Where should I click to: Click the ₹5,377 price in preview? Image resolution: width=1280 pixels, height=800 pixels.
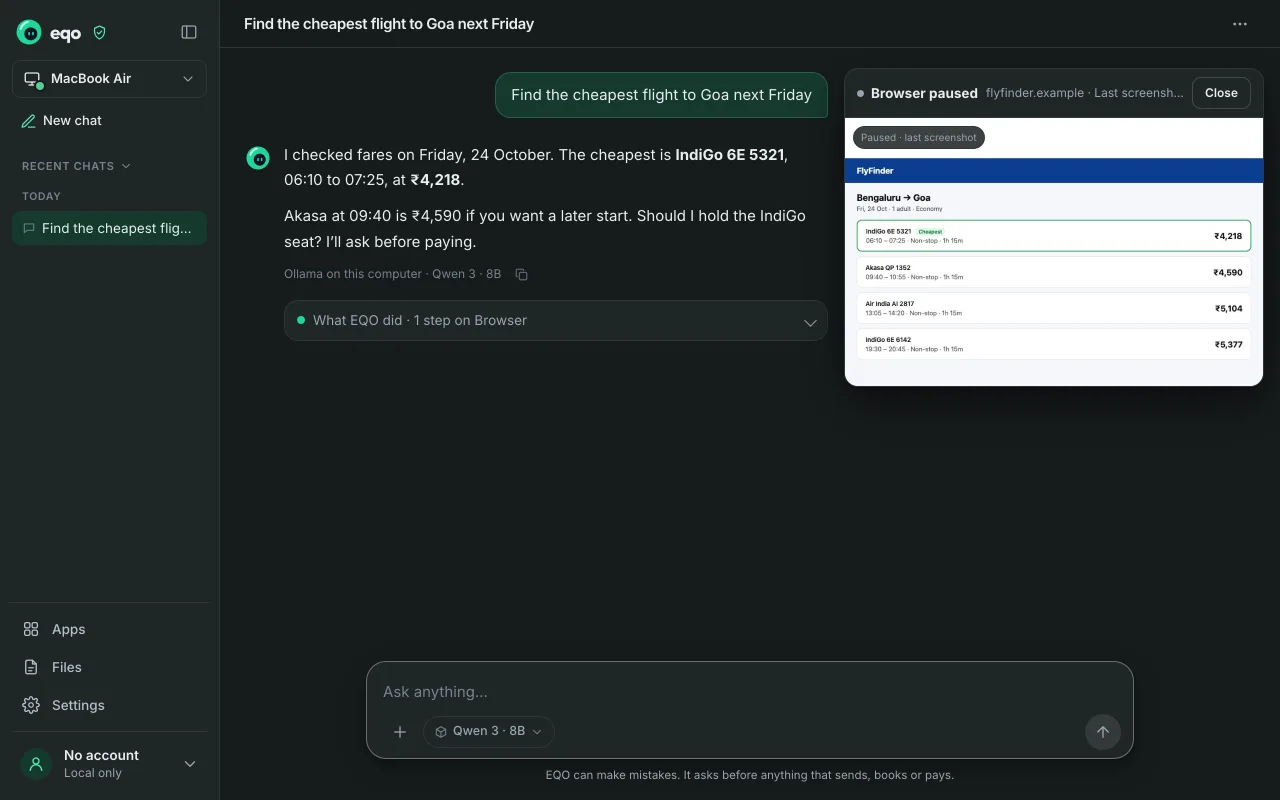pyautogui.click(x=1228, y=344)
